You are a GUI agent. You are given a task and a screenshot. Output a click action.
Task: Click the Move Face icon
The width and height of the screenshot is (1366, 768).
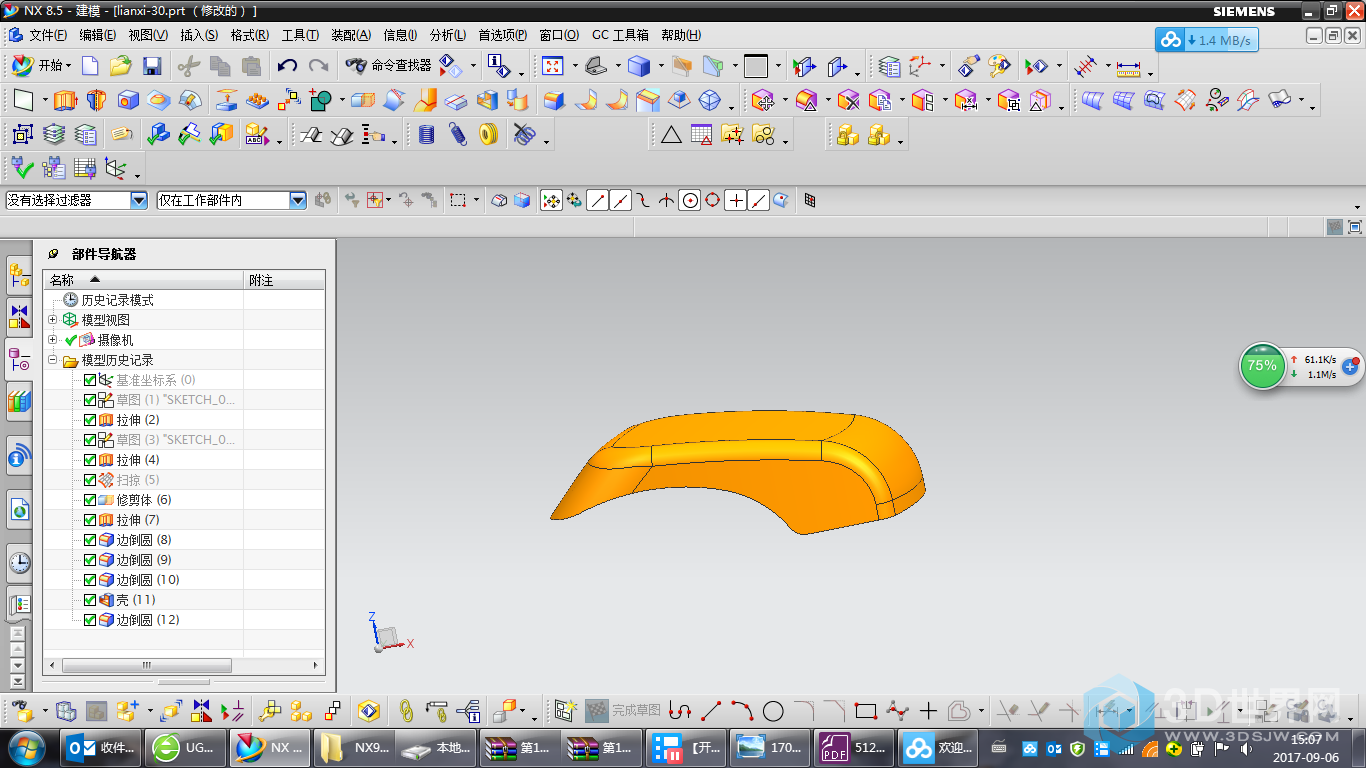763,100
